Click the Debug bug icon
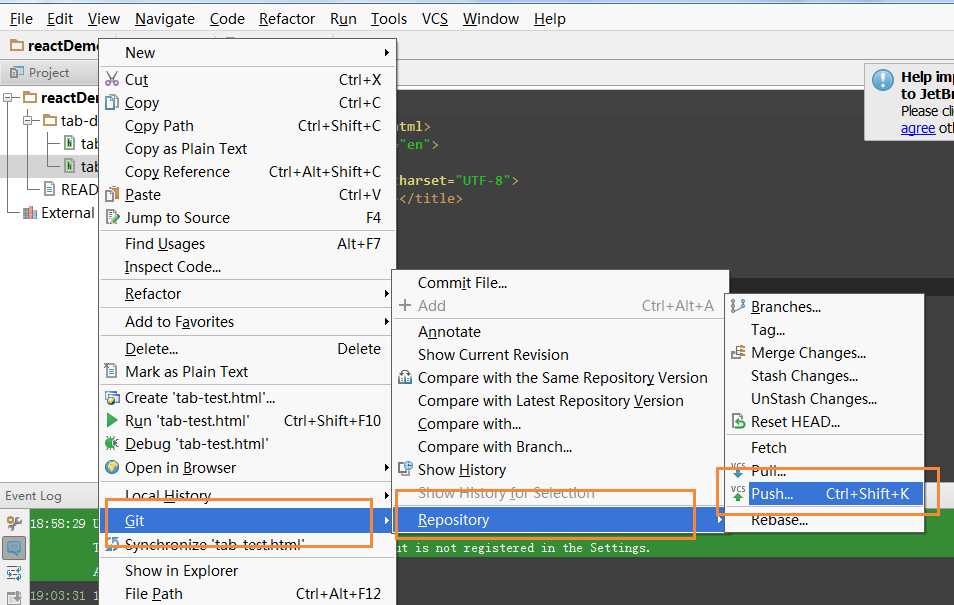Screen dimensions: 954x605 112,444
